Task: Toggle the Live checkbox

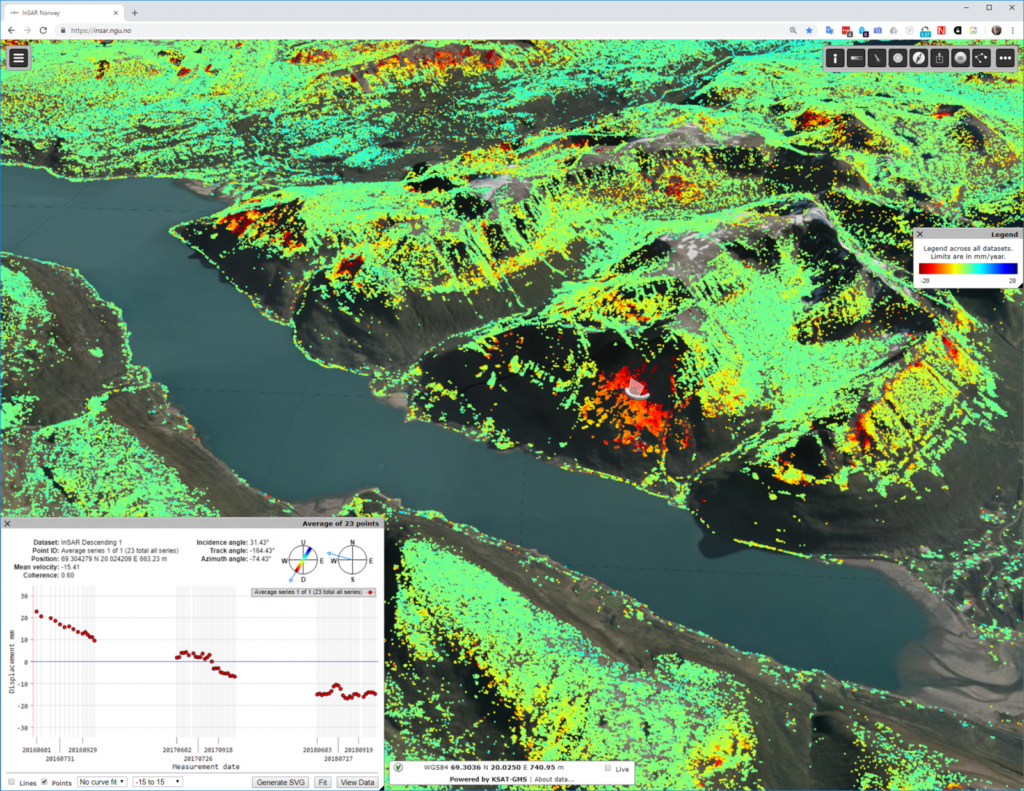Action: click(608, 768)
